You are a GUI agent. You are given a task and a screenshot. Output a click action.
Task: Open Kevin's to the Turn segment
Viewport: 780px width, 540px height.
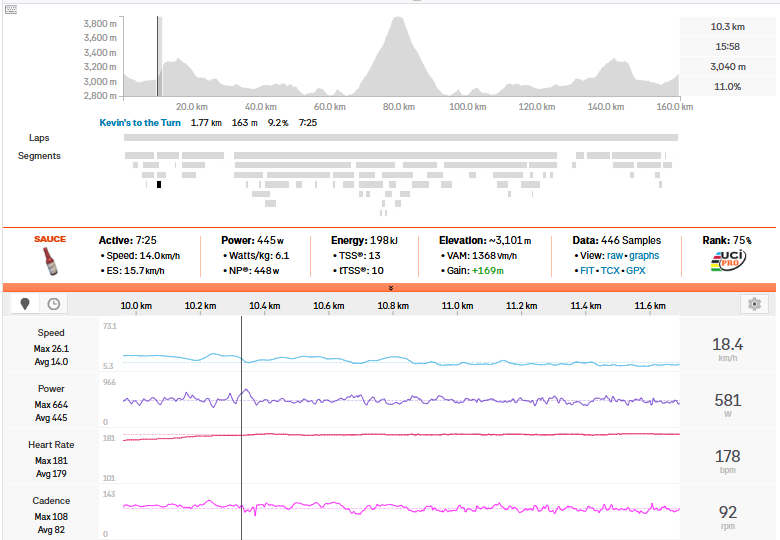pos(140,123)
